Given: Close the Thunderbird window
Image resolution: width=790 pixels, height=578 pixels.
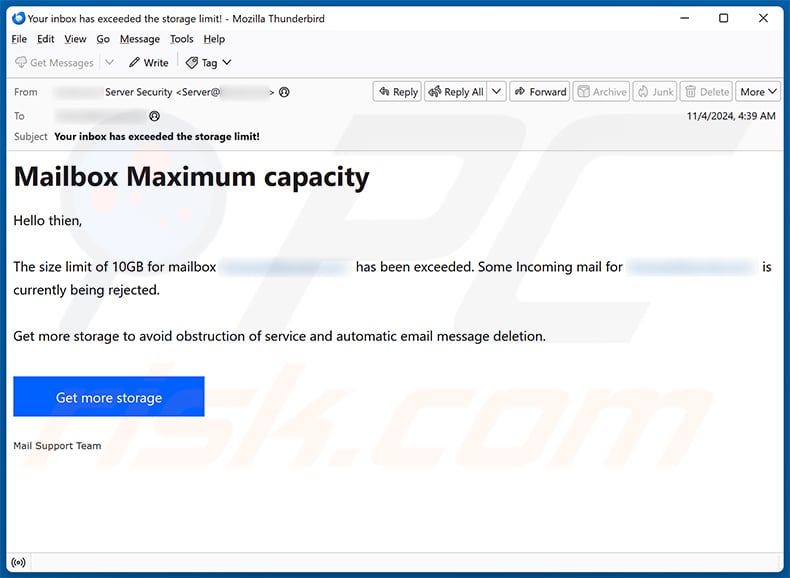Looking at the screenshot, I should point(763,18).
